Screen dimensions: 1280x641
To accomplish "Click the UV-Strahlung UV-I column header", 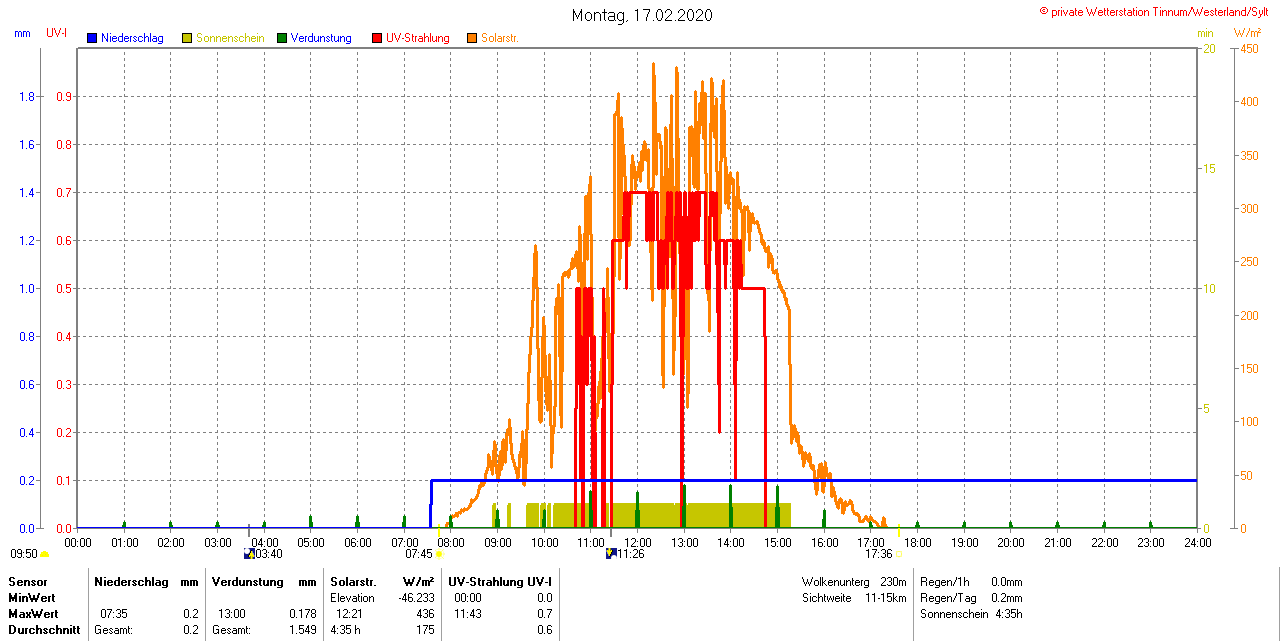I will pos(500,582).
